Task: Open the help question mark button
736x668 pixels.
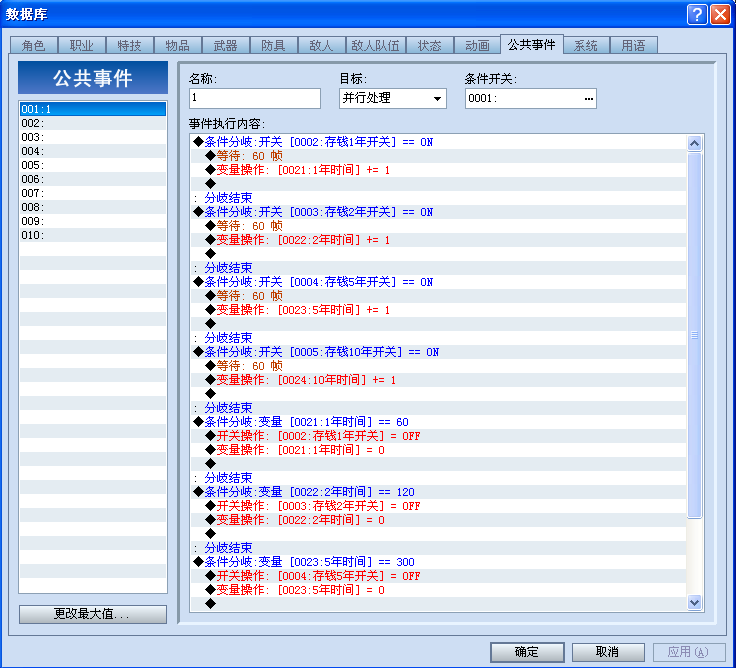Action: click(x=697, y=15)
